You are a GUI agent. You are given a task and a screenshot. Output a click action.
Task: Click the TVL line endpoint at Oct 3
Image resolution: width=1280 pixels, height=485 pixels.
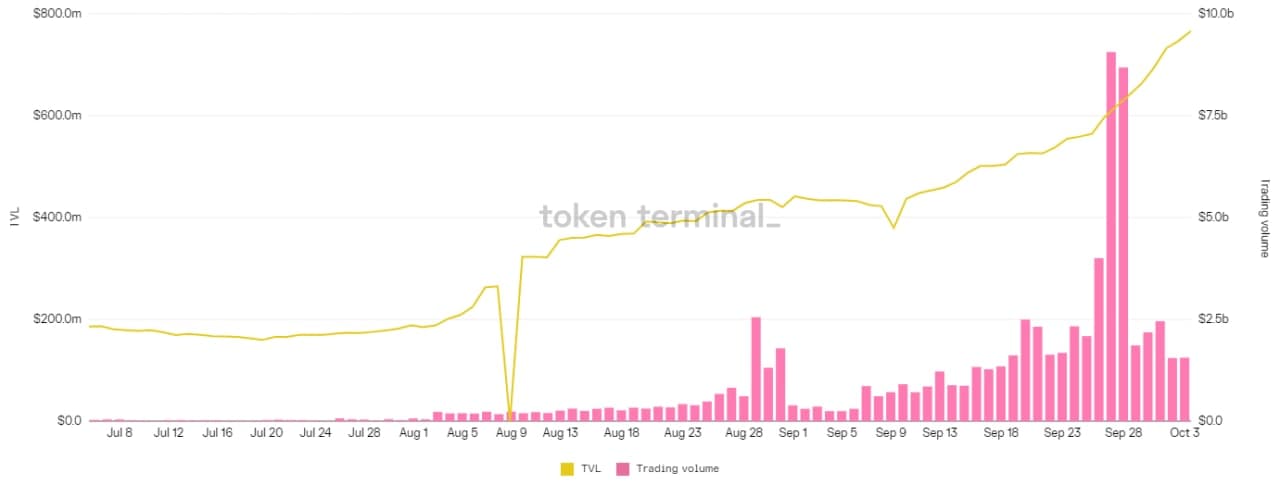click(1189, 32)
